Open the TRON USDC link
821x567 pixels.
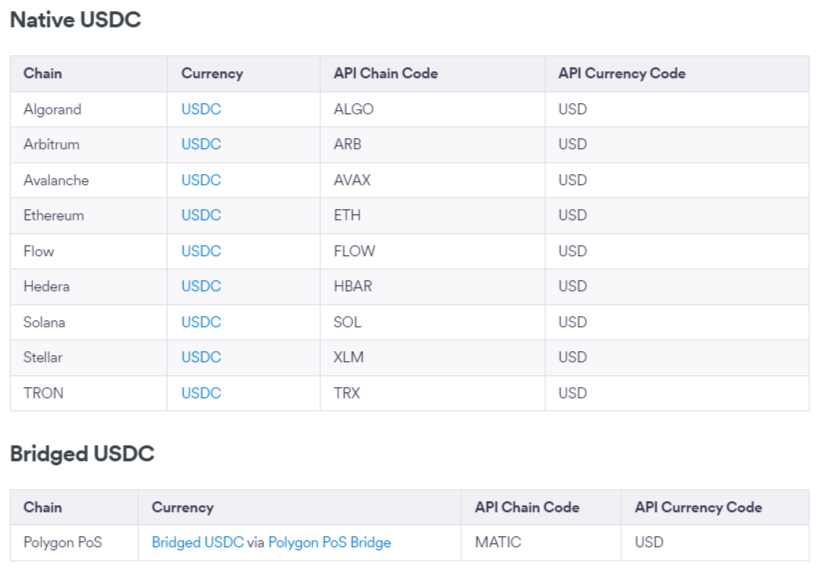(201, 393)
